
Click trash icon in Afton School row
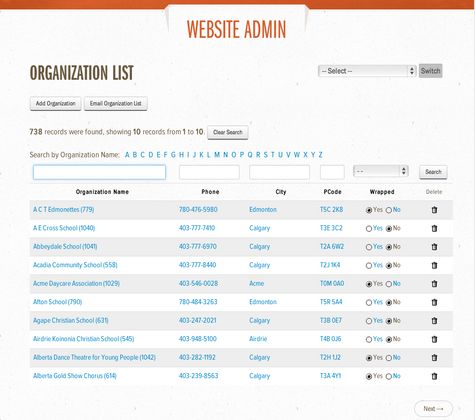[x=434, y=302]
